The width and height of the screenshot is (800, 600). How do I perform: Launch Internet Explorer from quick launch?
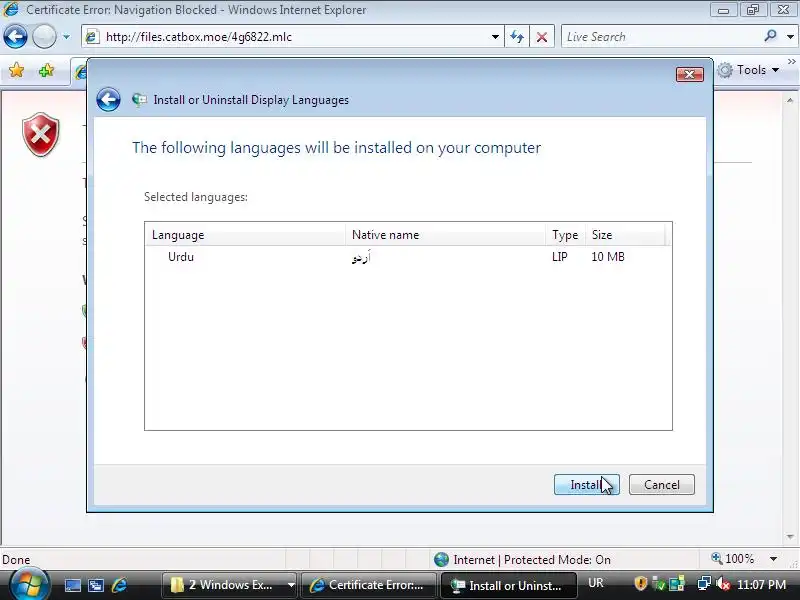click(119, 585)
